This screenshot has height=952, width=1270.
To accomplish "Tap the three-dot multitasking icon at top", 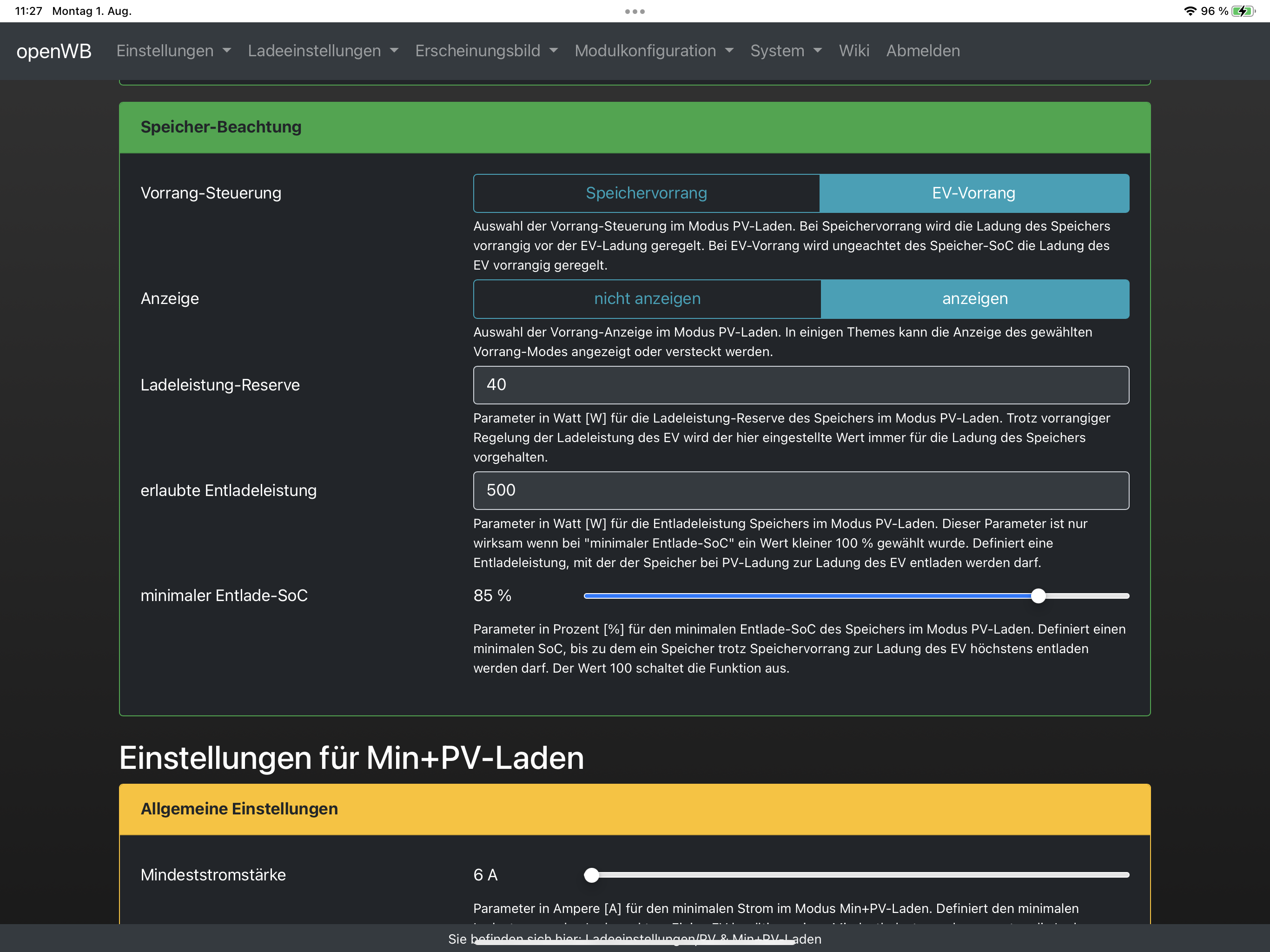I will 635,12.
